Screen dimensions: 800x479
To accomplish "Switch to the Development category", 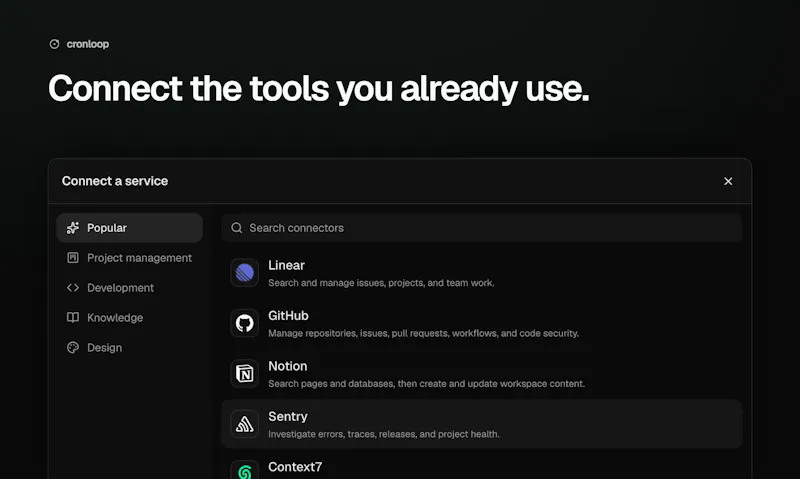I will click(x=130, y=288).
